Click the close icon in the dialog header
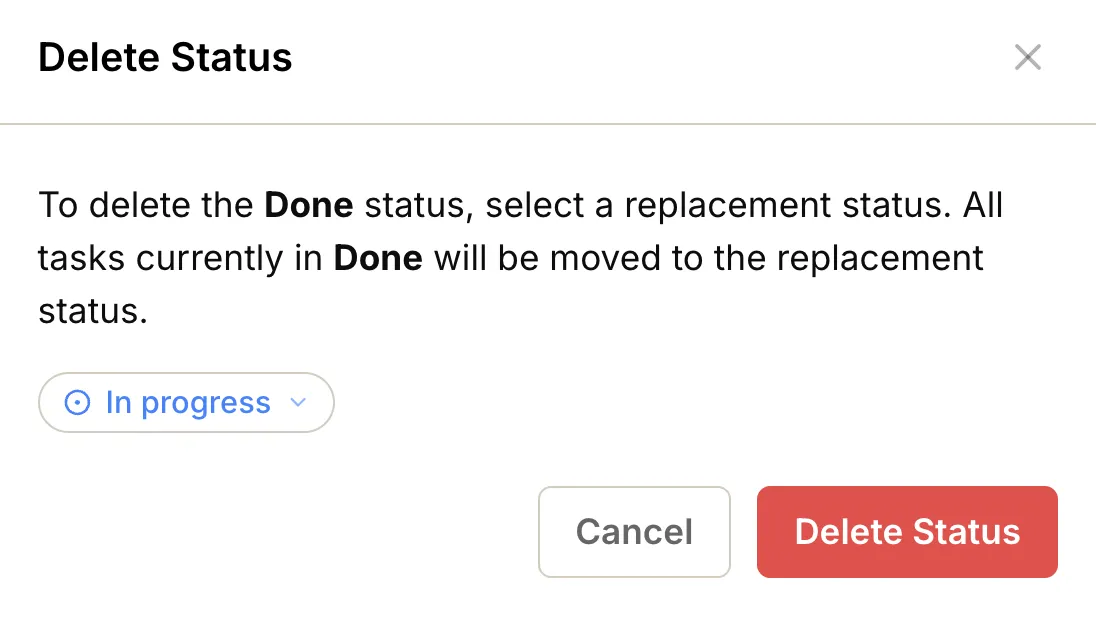The image size is (1096, 622). tap(1028, 57)
